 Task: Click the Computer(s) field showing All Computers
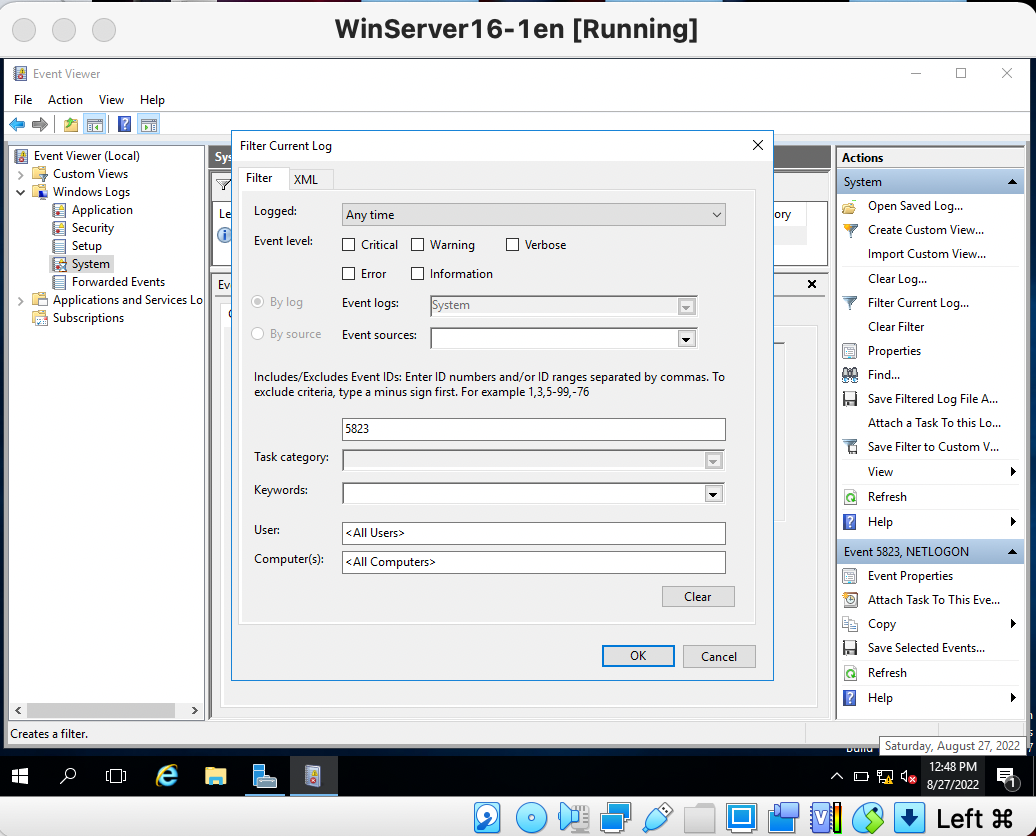534,562
